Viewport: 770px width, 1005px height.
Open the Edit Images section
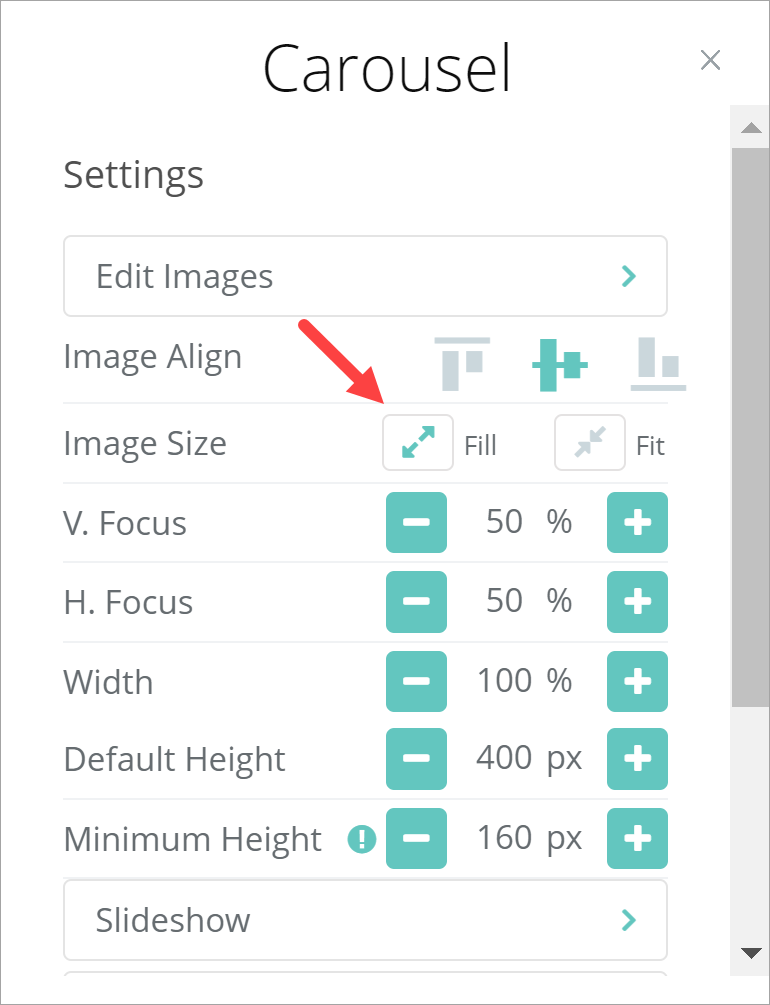(365, 276)
